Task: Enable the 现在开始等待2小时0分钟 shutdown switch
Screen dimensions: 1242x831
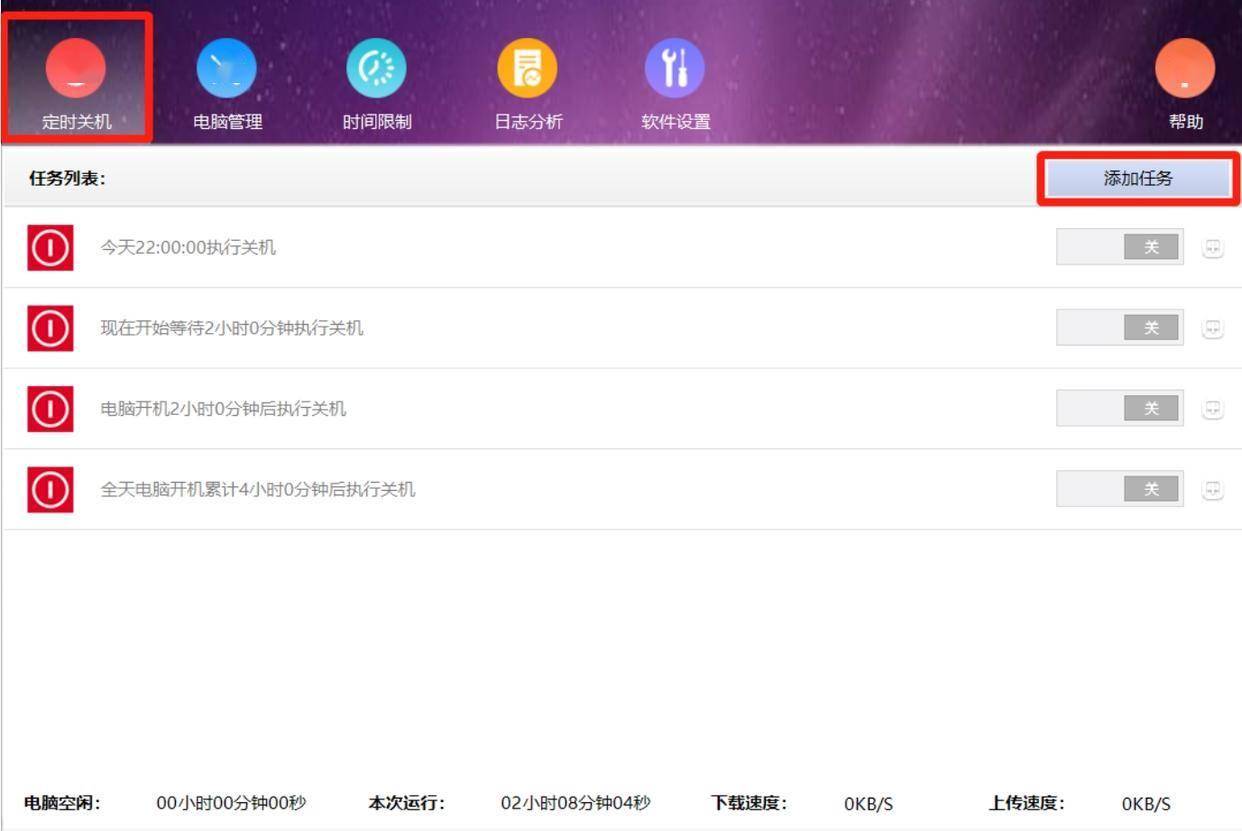Action: point(1119,328)
